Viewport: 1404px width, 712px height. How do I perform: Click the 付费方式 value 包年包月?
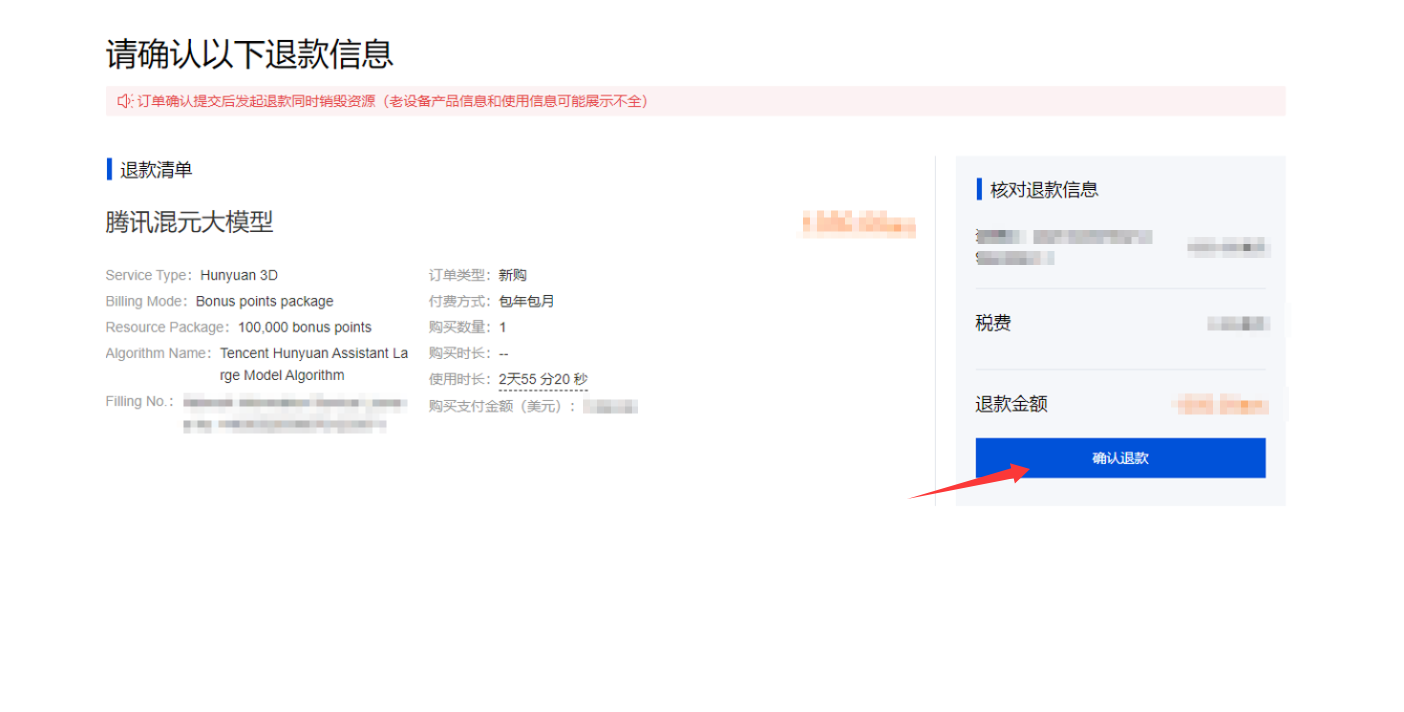coord(526,301)
